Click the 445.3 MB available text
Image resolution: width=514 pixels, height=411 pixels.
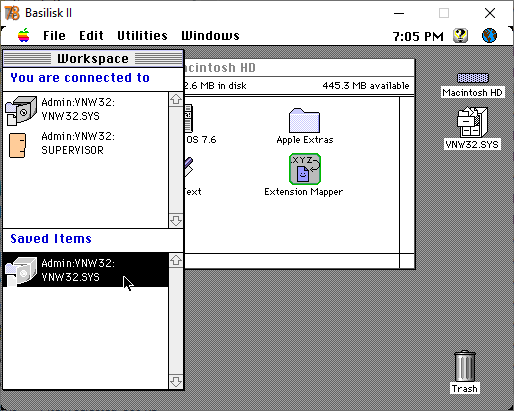(x=366, y=86)
